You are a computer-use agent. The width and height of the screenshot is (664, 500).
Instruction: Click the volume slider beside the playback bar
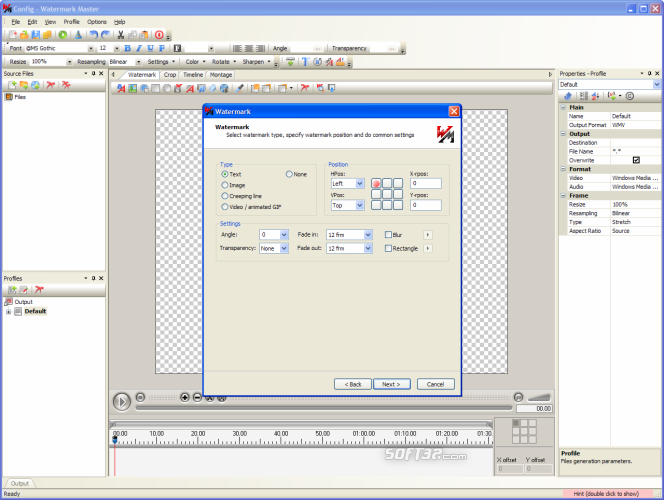(539, 397)
